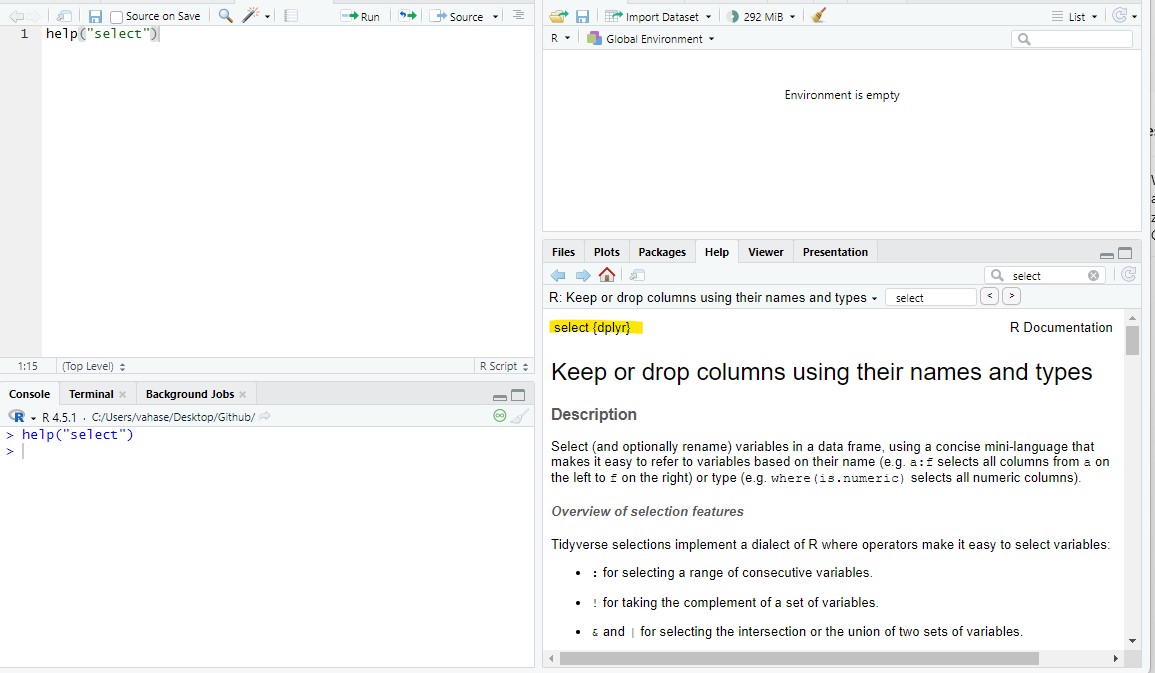Click the forward arrow in Help navigation
The width and height of the screenshot is (1155, 673).
pos(584,274)
